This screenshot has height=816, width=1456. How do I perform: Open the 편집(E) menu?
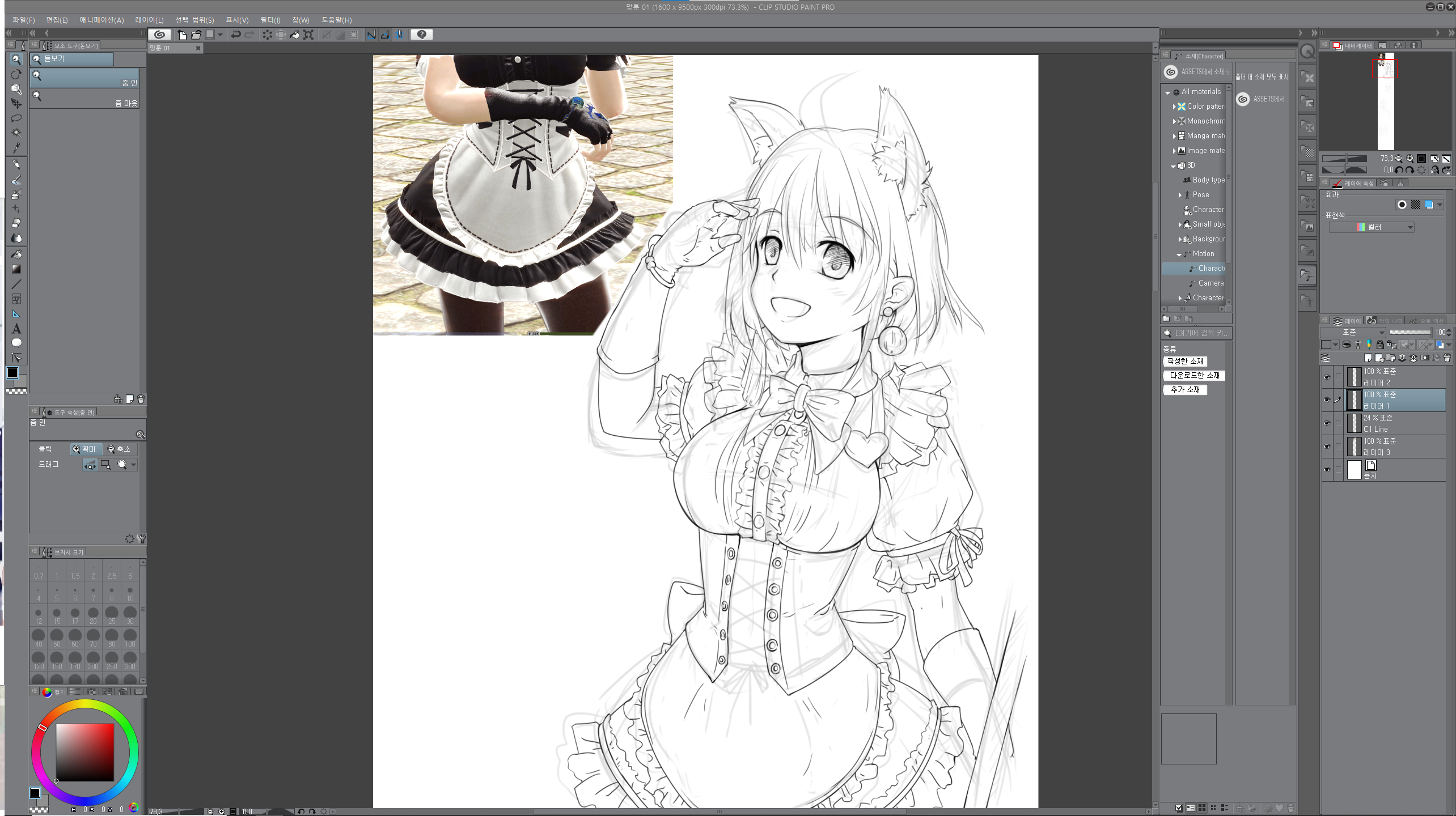coord(57,20)
